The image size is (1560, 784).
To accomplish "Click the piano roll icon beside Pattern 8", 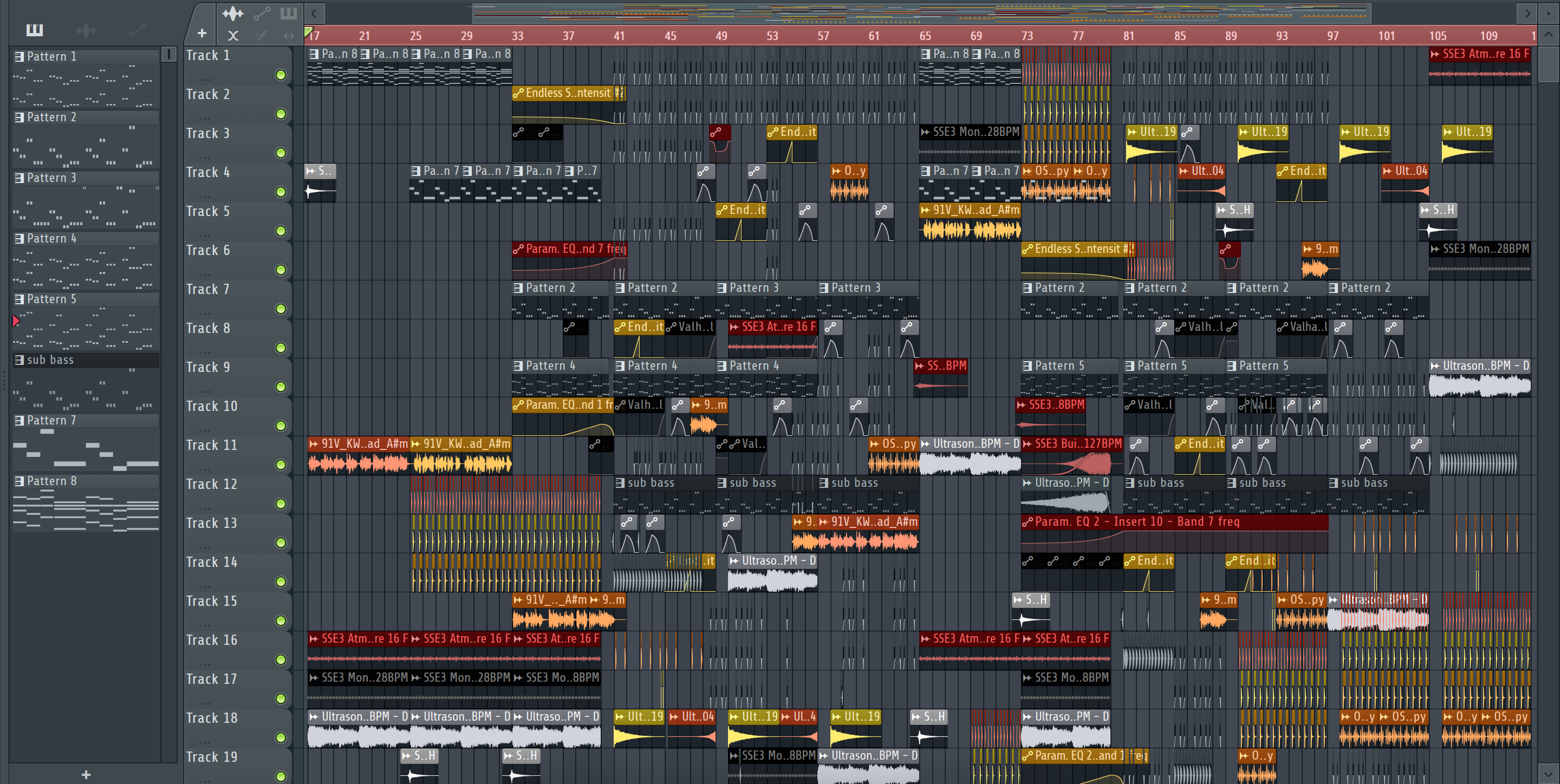I will pos(19,481).
